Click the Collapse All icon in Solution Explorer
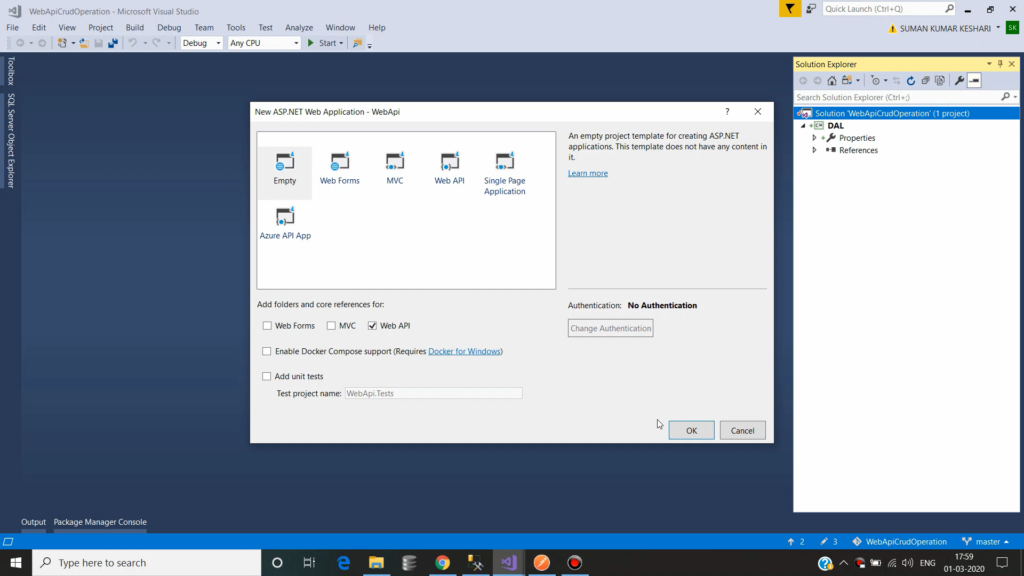The width and height of the screenshot is (1024, 576). point(925,80)
